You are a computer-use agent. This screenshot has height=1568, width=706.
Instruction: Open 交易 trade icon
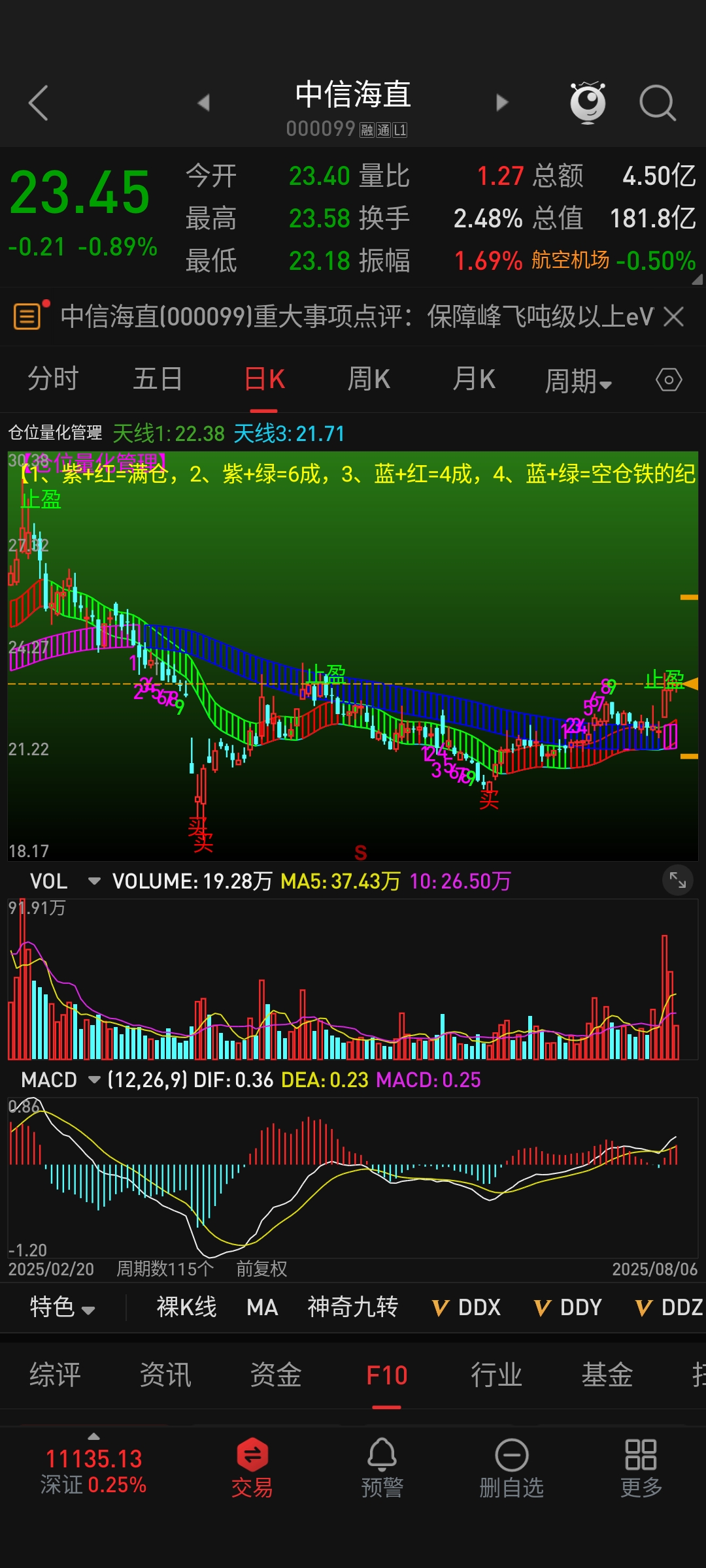coord(252,1469)
